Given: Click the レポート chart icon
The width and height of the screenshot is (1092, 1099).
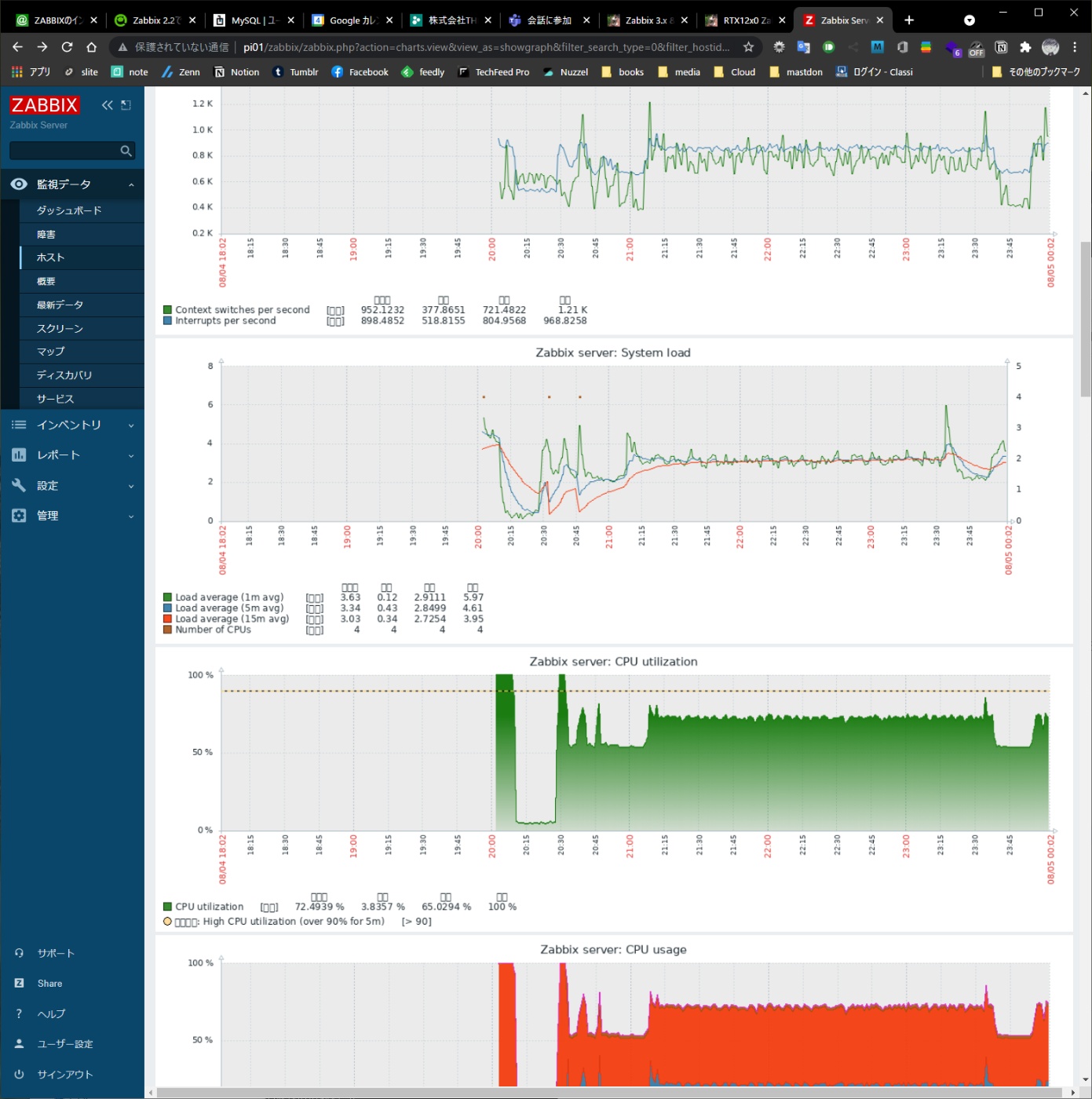Looking at the screenshot, I should (19, 455).
